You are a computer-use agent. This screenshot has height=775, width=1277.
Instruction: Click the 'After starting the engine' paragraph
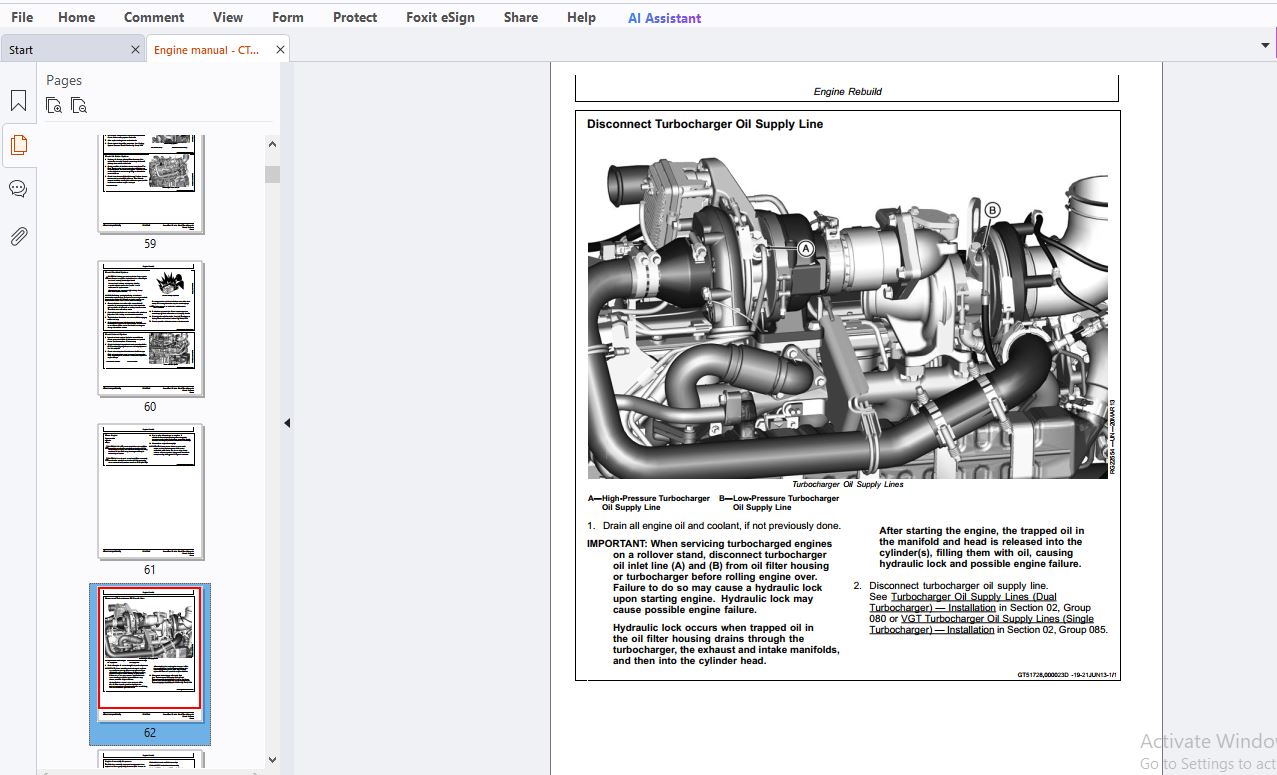tap(981, 547)
